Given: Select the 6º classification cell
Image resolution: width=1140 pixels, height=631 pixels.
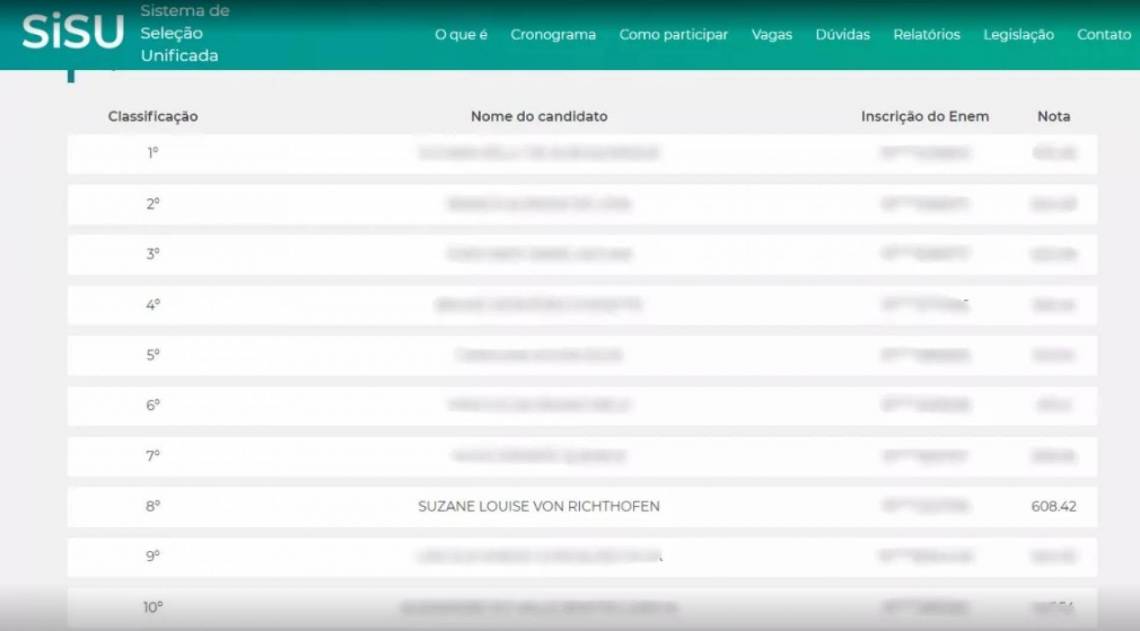Looking at the screenshot, I should pos(153,405).
